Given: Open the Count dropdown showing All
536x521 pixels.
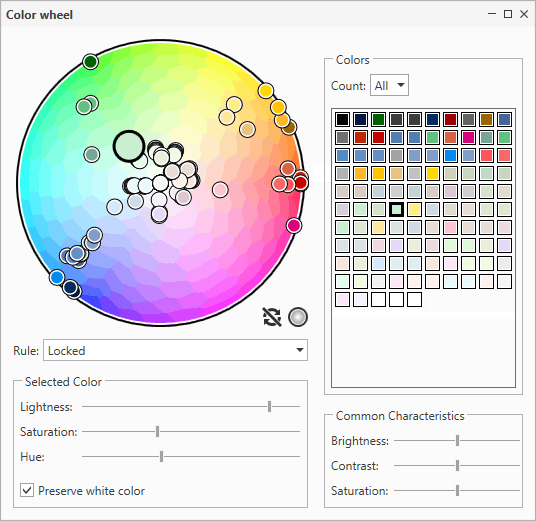Looking at the screenshot, I should tap(389, 85).
